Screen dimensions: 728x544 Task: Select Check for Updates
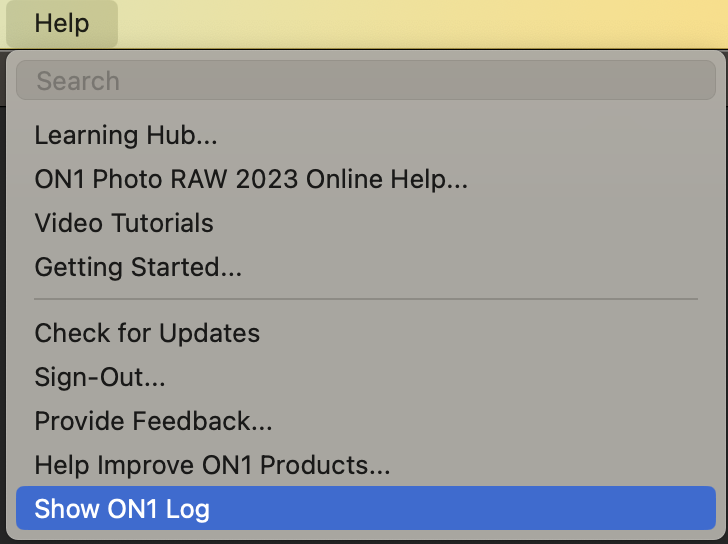click(x=147, y=333)
